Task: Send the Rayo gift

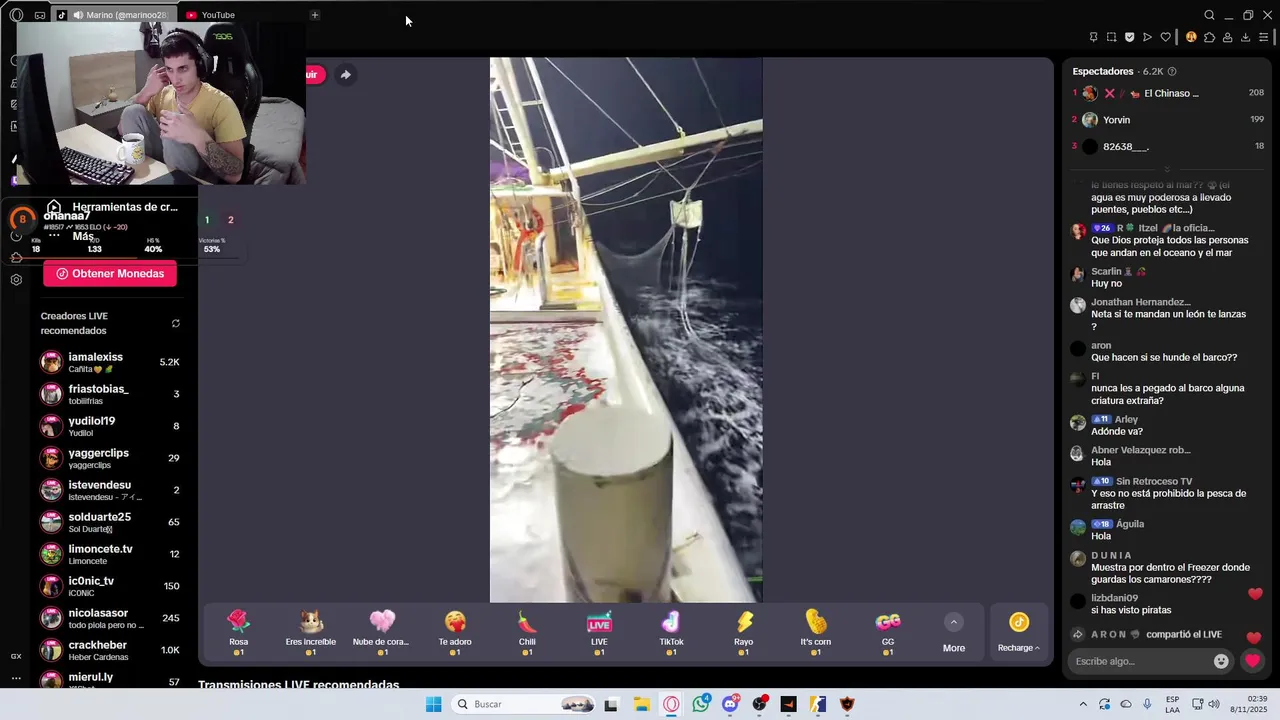Action: pos(743,632)
